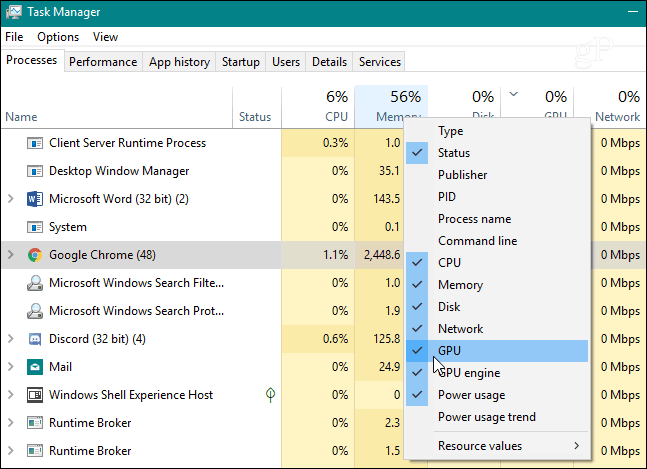Screen dimensions: 647x469
Task: Select the System process row
Action: 141,227
